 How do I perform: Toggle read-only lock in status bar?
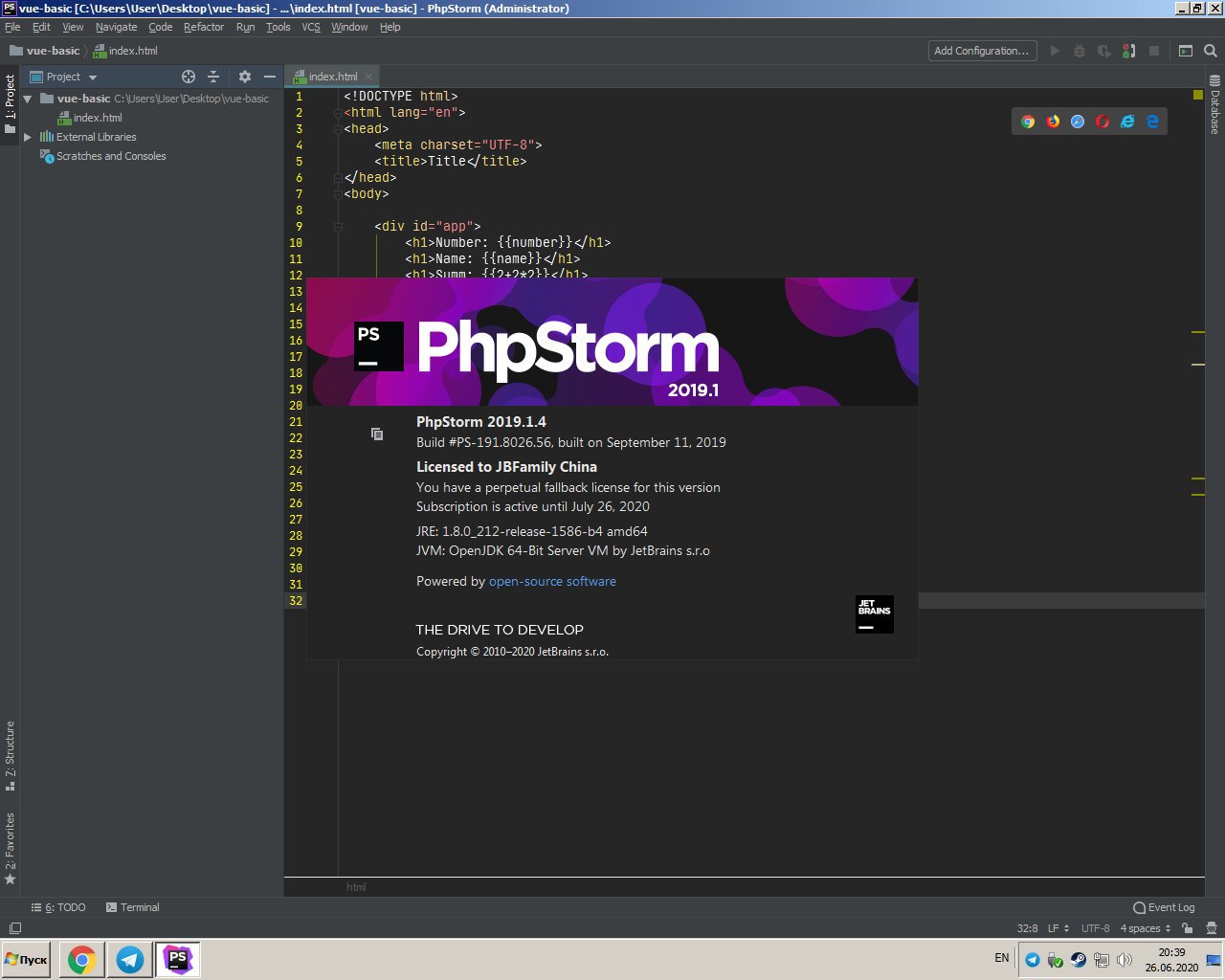1188,928
